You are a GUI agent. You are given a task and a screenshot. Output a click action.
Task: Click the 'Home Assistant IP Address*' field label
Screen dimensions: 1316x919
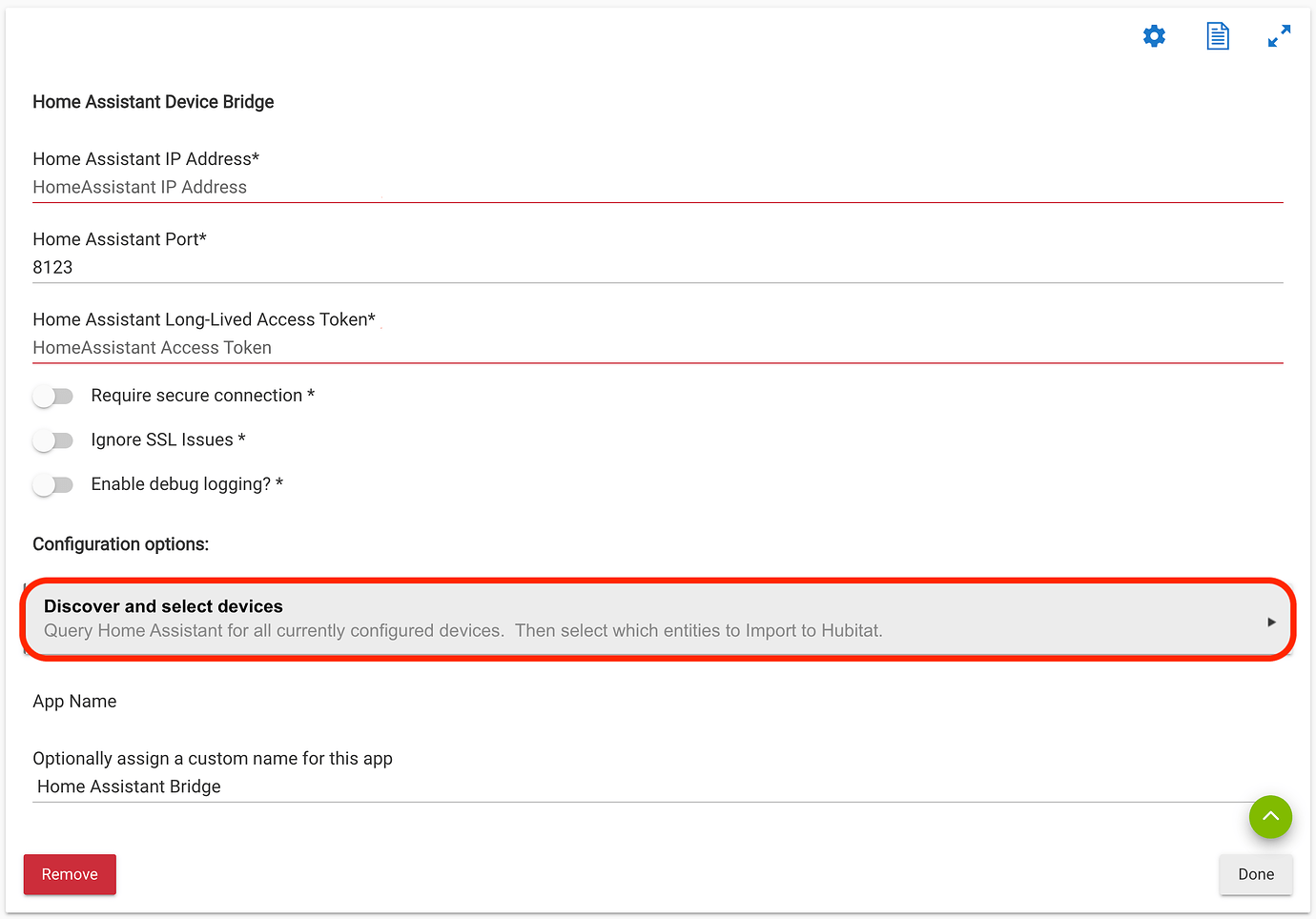coord(146,159)
